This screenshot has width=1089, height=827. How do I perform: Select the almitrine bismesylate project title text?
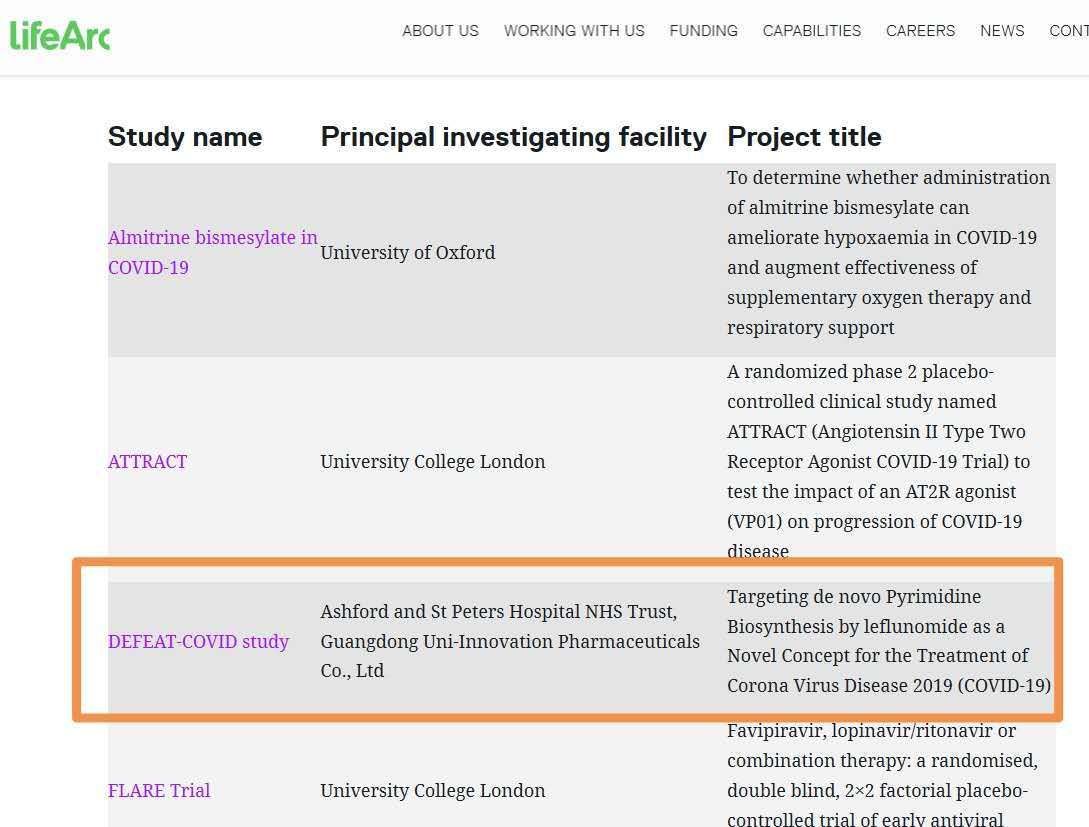click(888, 253)
